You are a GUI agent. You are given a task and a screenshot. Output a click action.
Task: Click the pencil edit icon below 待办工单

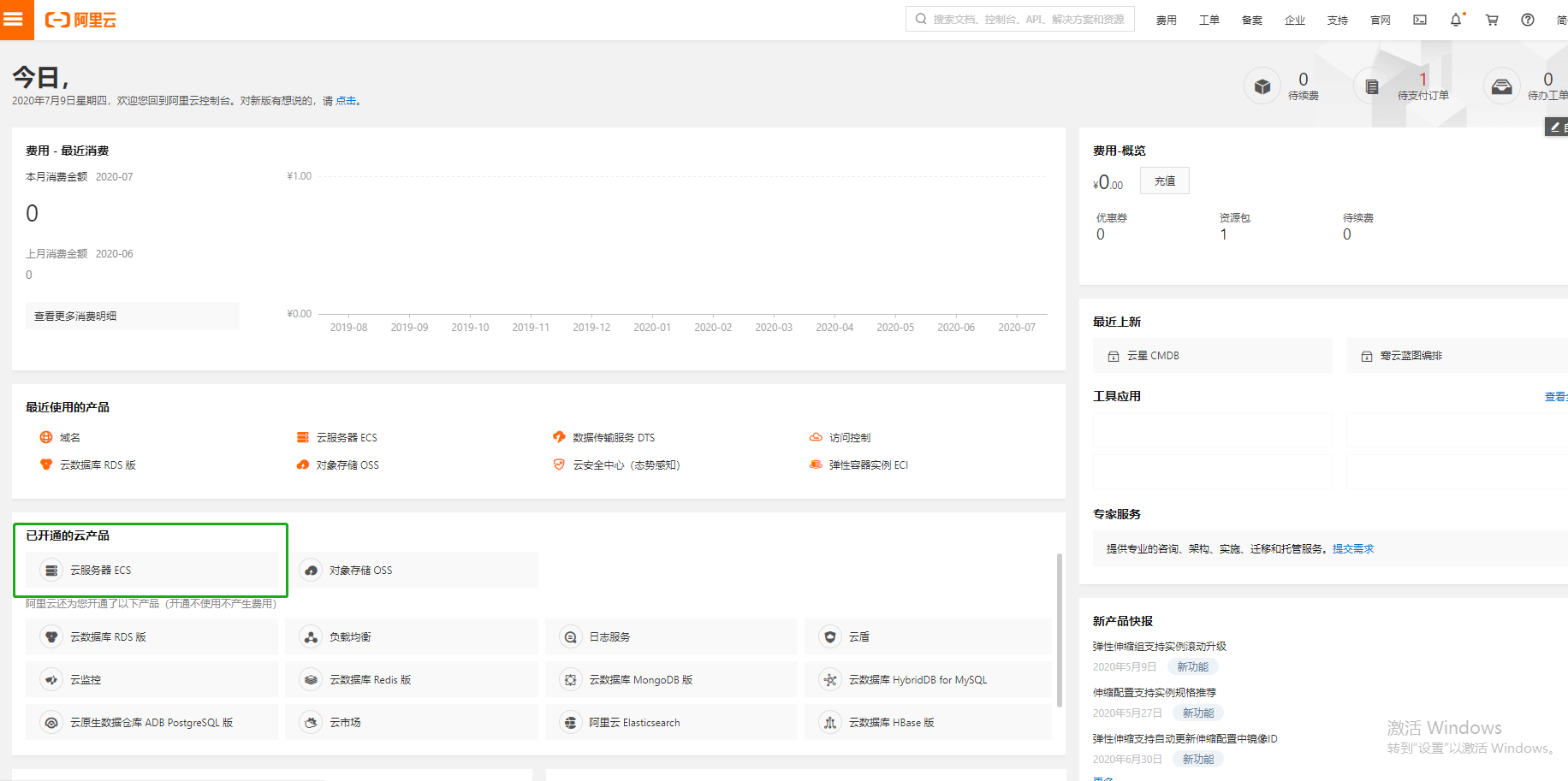[1555, 127]
